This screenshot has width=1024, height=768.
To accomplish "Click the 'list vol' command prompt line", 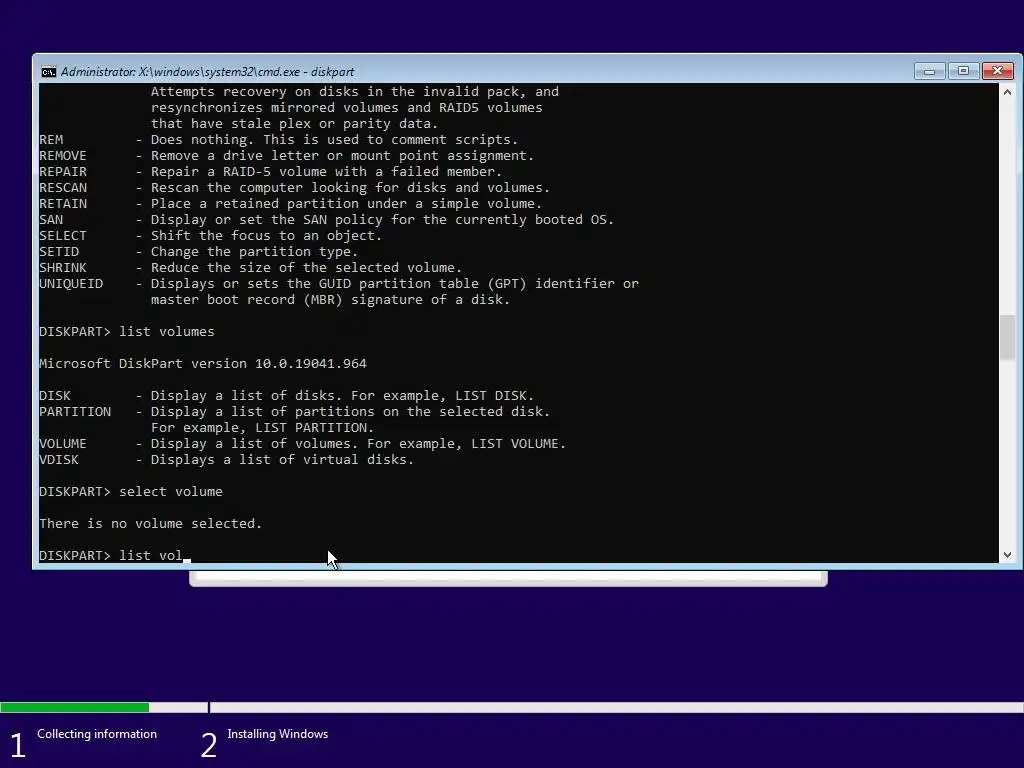I will pos(115,555).
